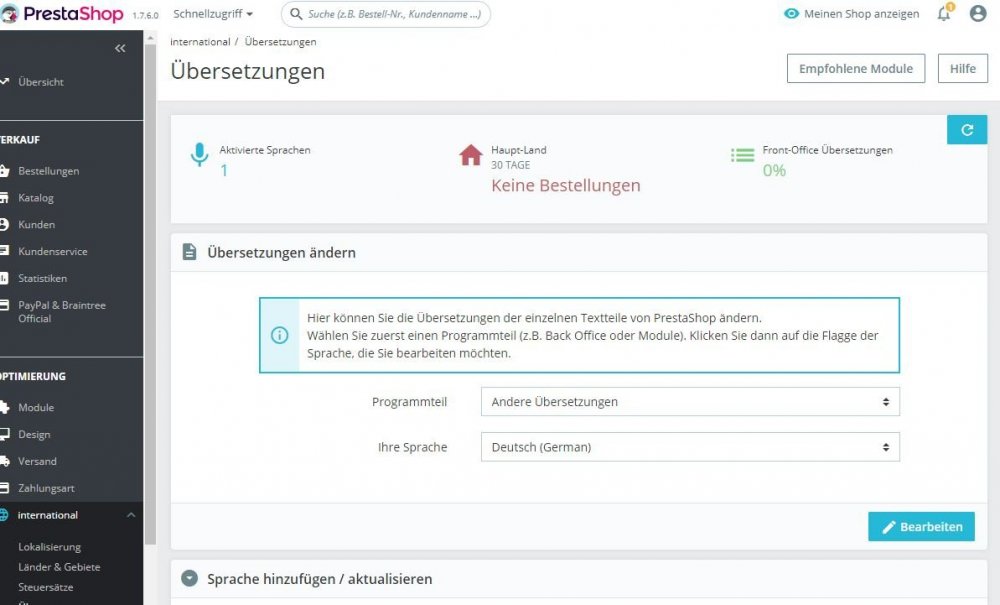Click the eye icon for shop view
This screenshot has height=605, width=1000.
[791, 13]
